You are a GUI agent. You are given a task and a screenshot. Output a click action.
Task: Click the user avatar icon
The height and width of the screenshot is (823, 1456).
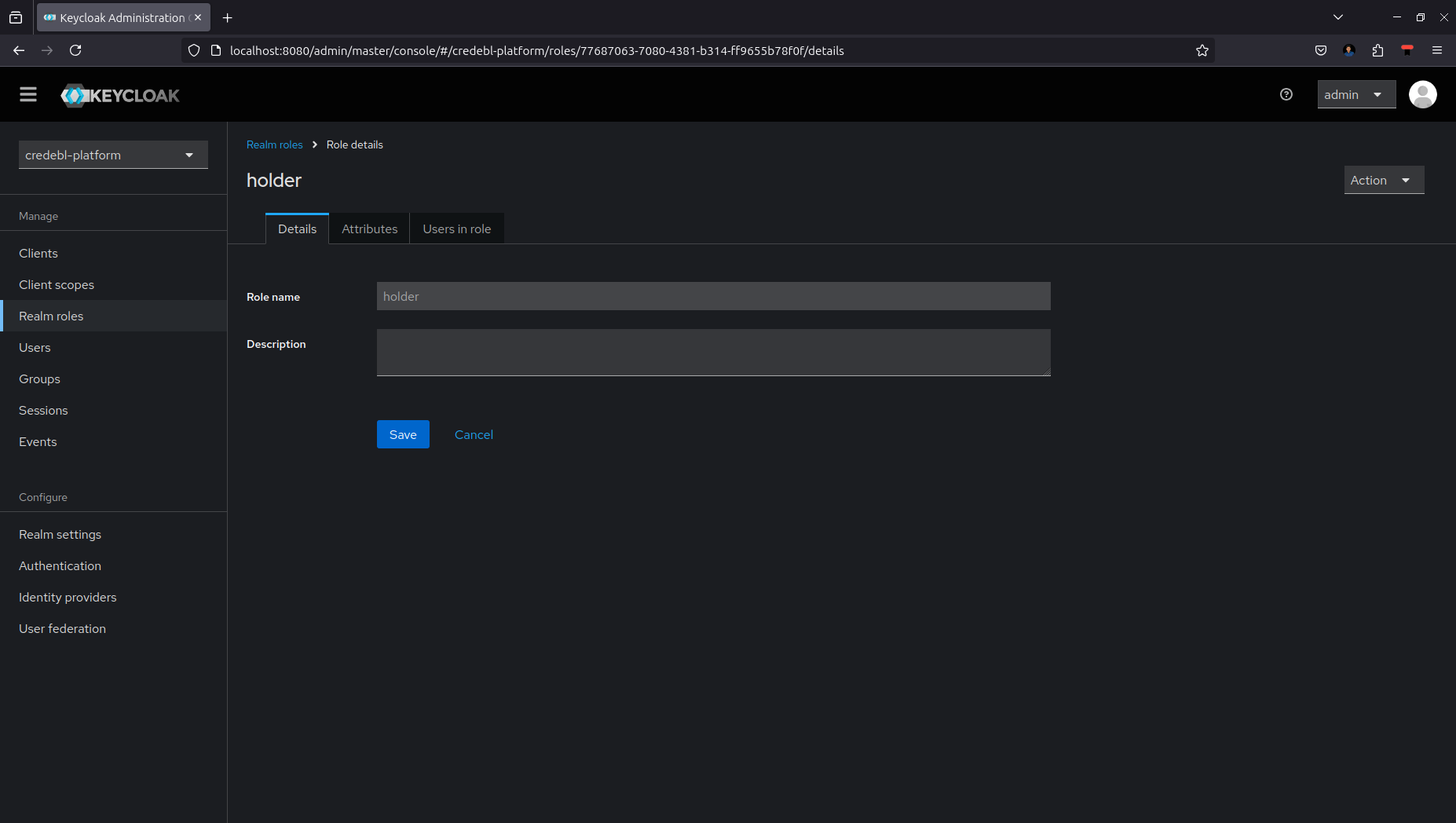(x=1422, y=95)
